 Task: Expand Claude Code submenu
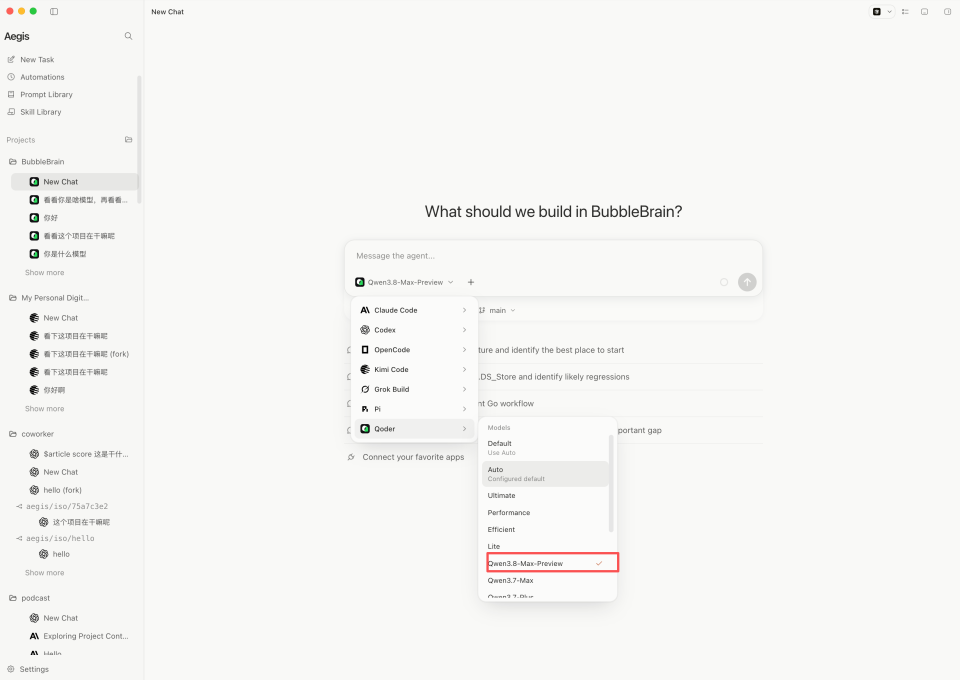(x=414, y=310)
